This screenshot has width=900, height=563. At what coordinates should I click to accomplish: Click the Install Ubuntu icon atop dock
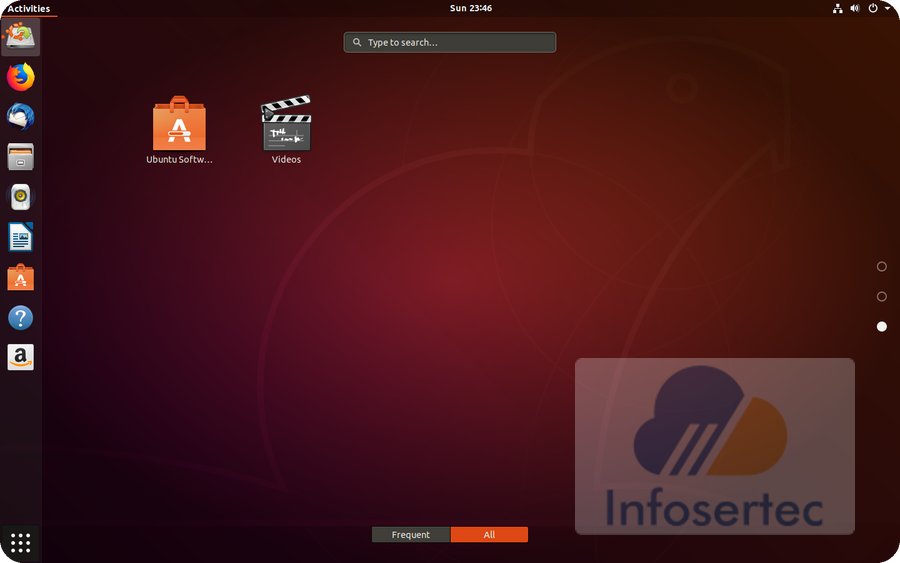pos(20,37)
